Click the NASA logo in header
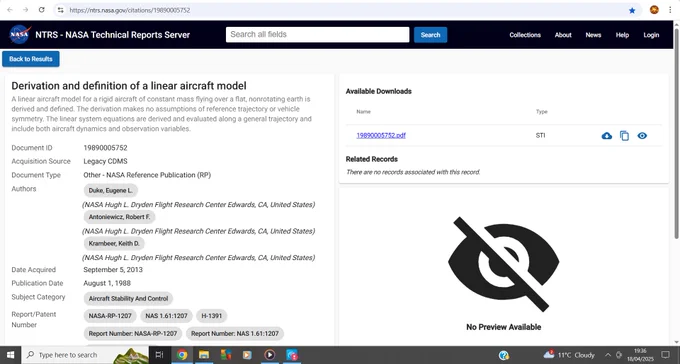Viewport: 680px width, 364px height. tap(20, 35)
